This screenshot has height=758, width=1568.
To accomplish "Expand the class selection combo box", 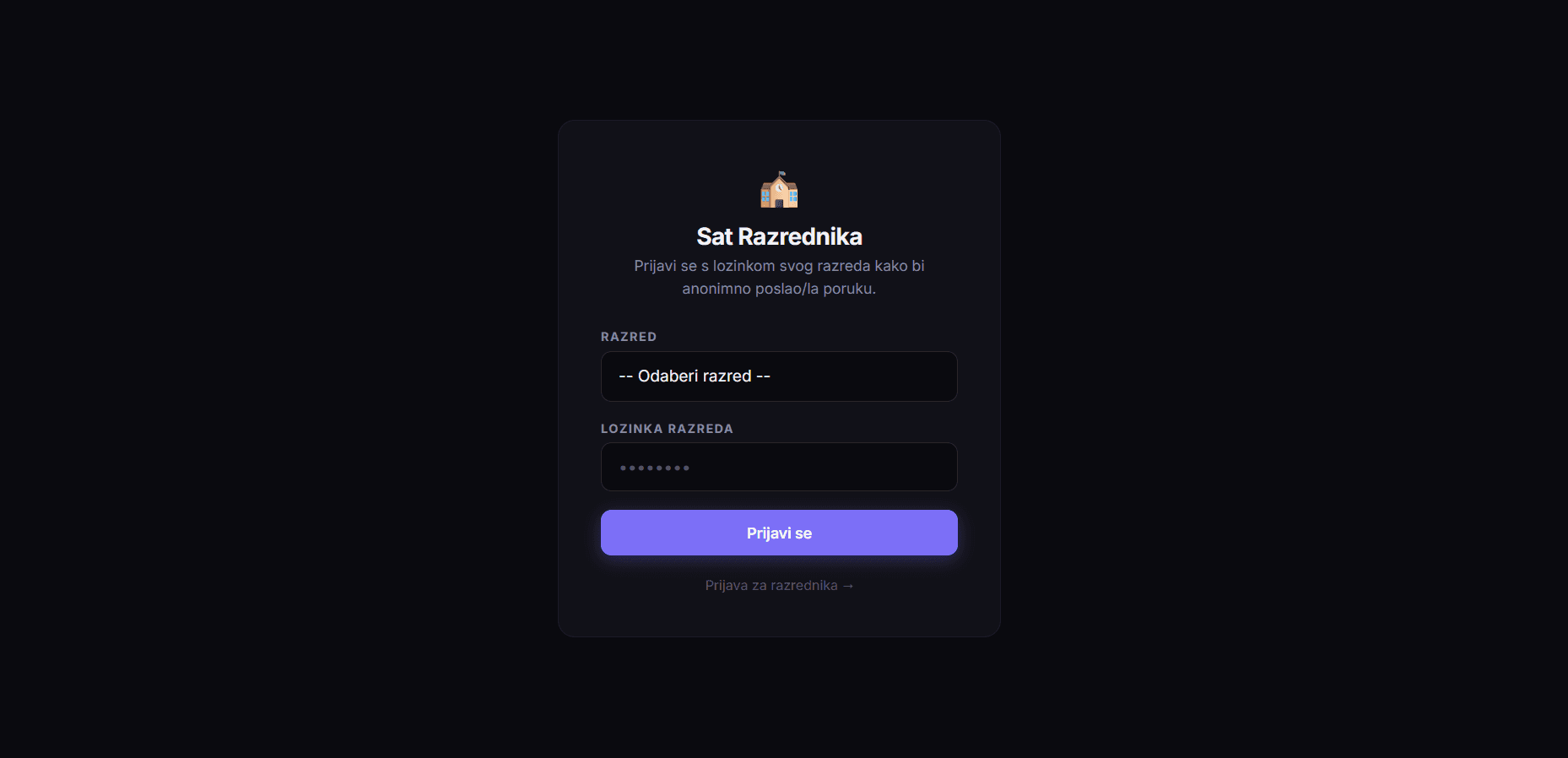I will 779,376.
